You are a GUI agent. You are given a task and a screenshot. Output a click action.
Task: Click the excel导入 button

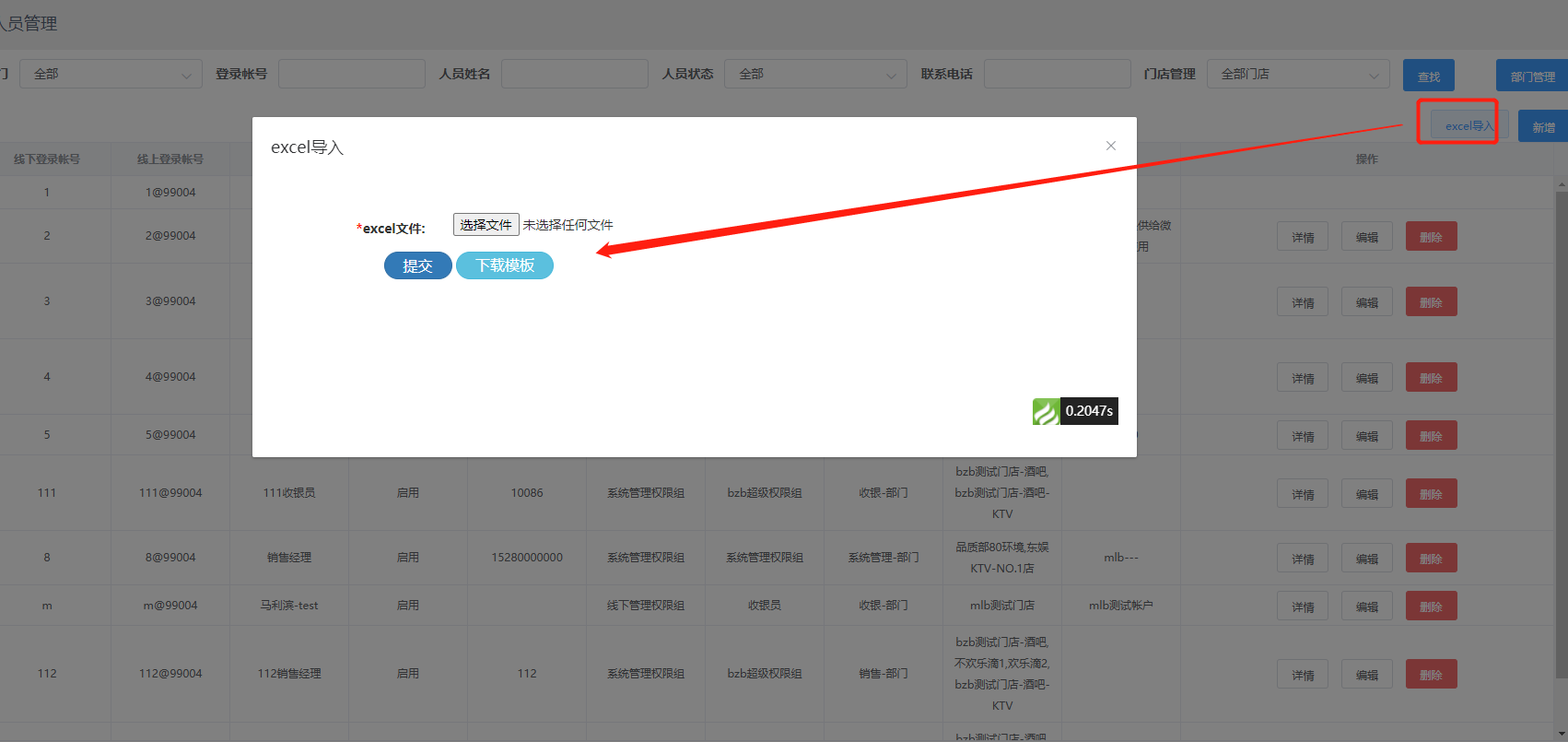(x=1469, y=125)
